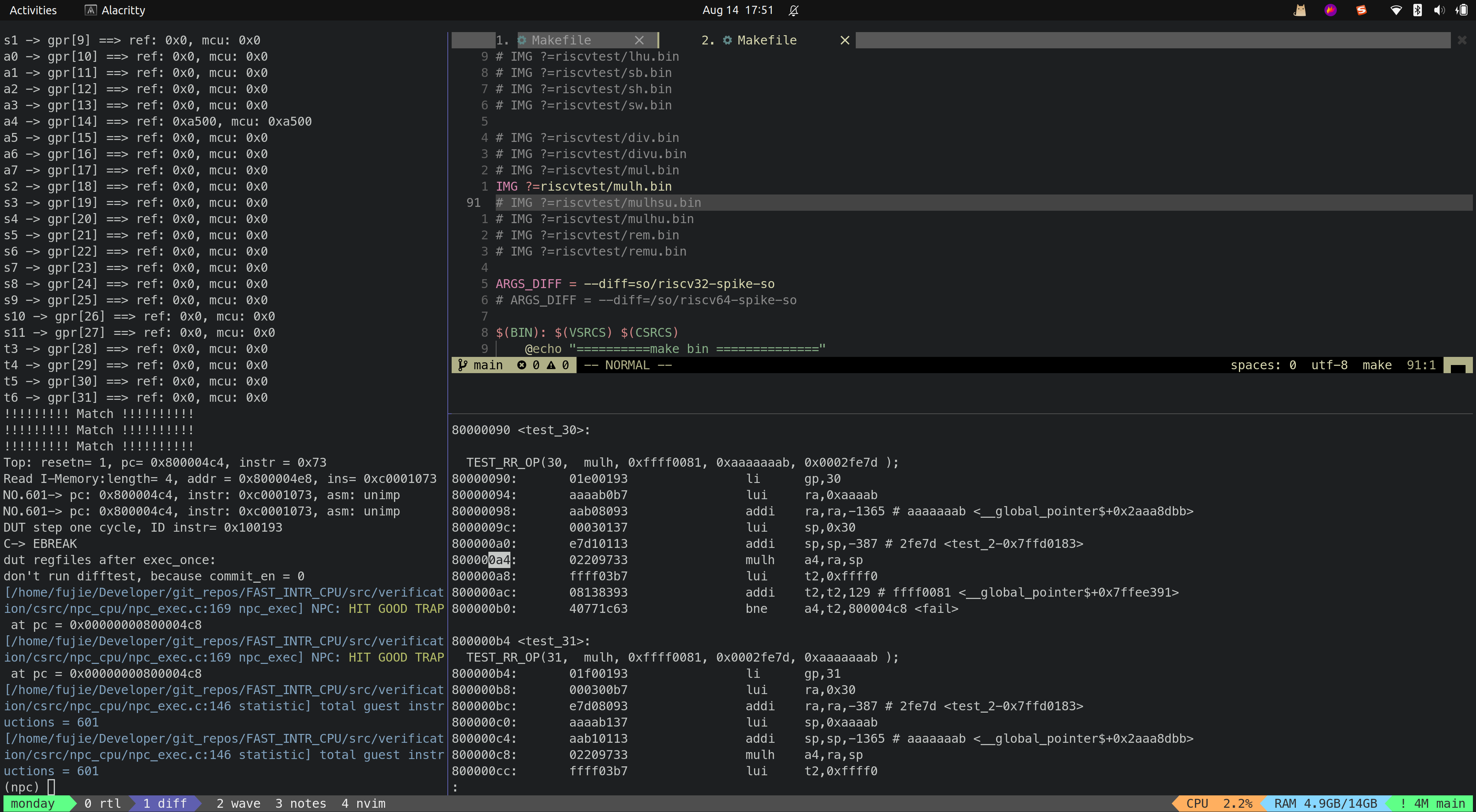Click the RAM 4.9GB/14GB status segment
Screen dimensions: 1476x812
pos(1325,803)
